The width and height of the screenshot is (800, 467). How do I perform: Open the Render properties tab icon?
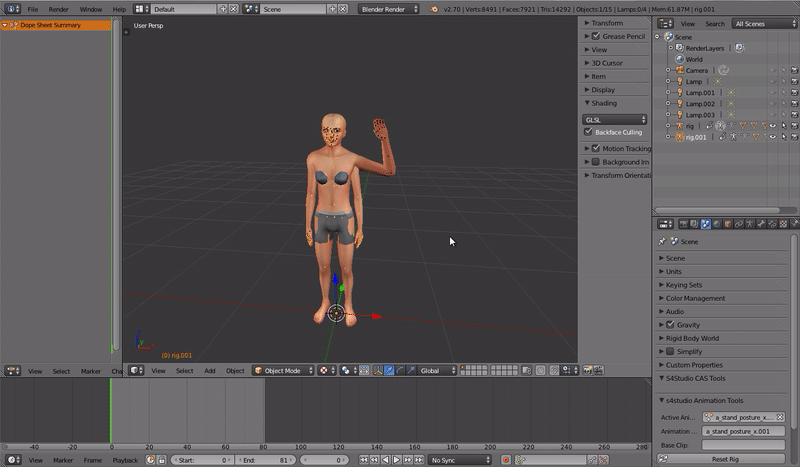[683, 224]
